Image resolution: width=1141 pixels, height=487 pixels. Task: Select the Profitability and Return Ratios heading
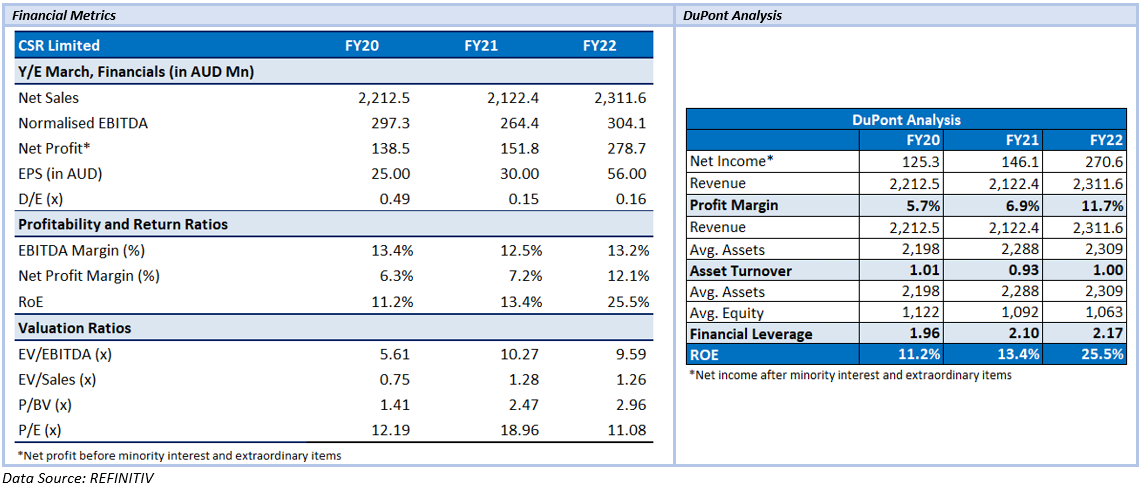pos(122,225)
